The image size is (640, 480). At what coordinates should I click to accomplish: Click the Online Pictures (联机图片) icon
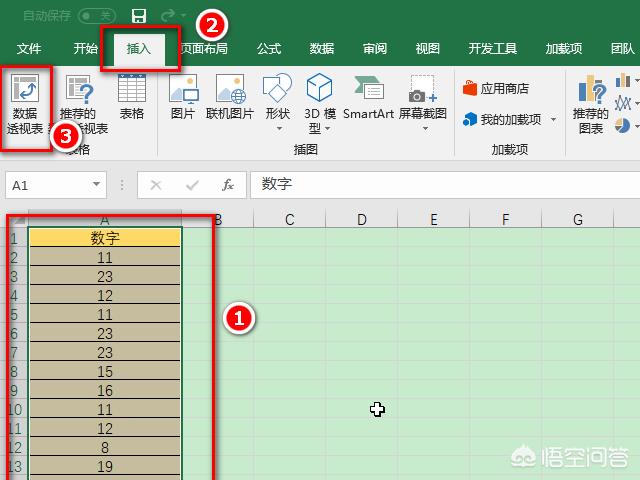coord(230,99)
